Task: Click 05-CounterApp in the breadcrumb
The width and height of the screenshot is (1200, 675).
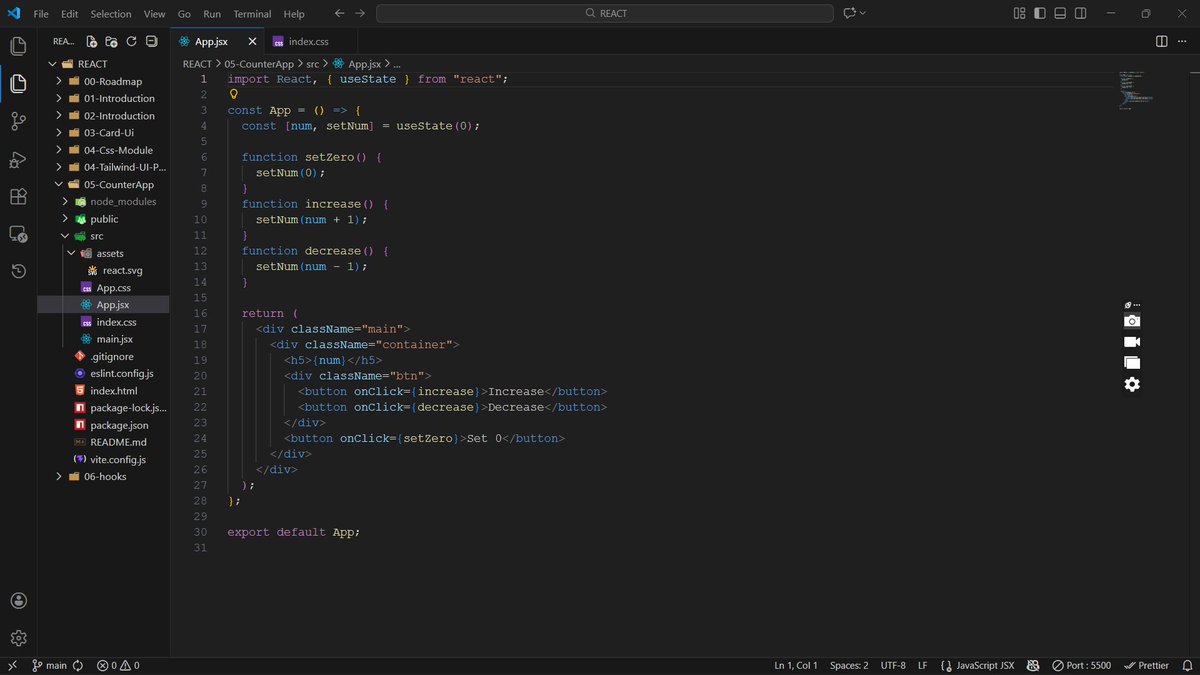Action: coord(258,64)
